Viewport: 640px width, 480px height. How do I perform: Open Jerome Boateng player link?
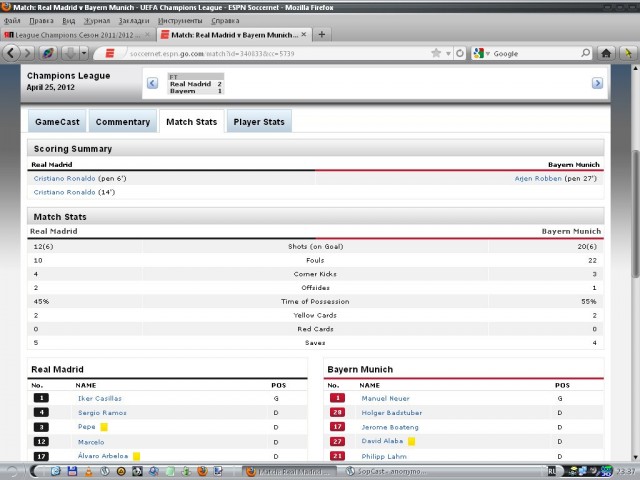tap(390, 427)
